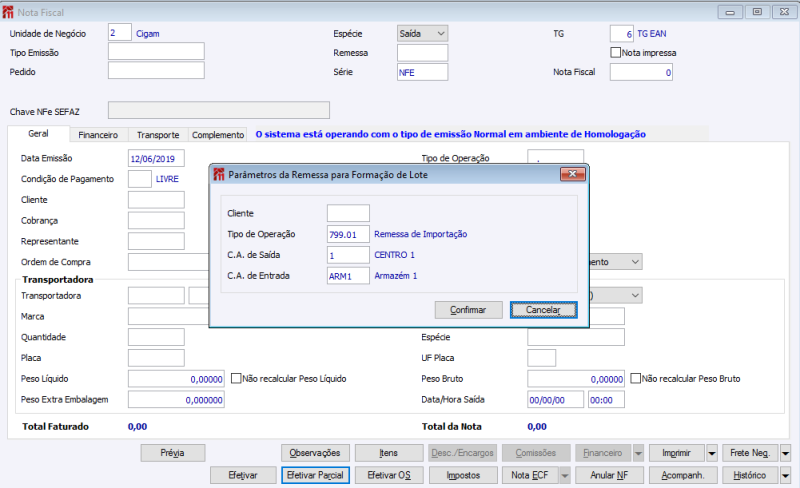
Task: Click the Nota Fiscal number field
Action: [641, 72]
